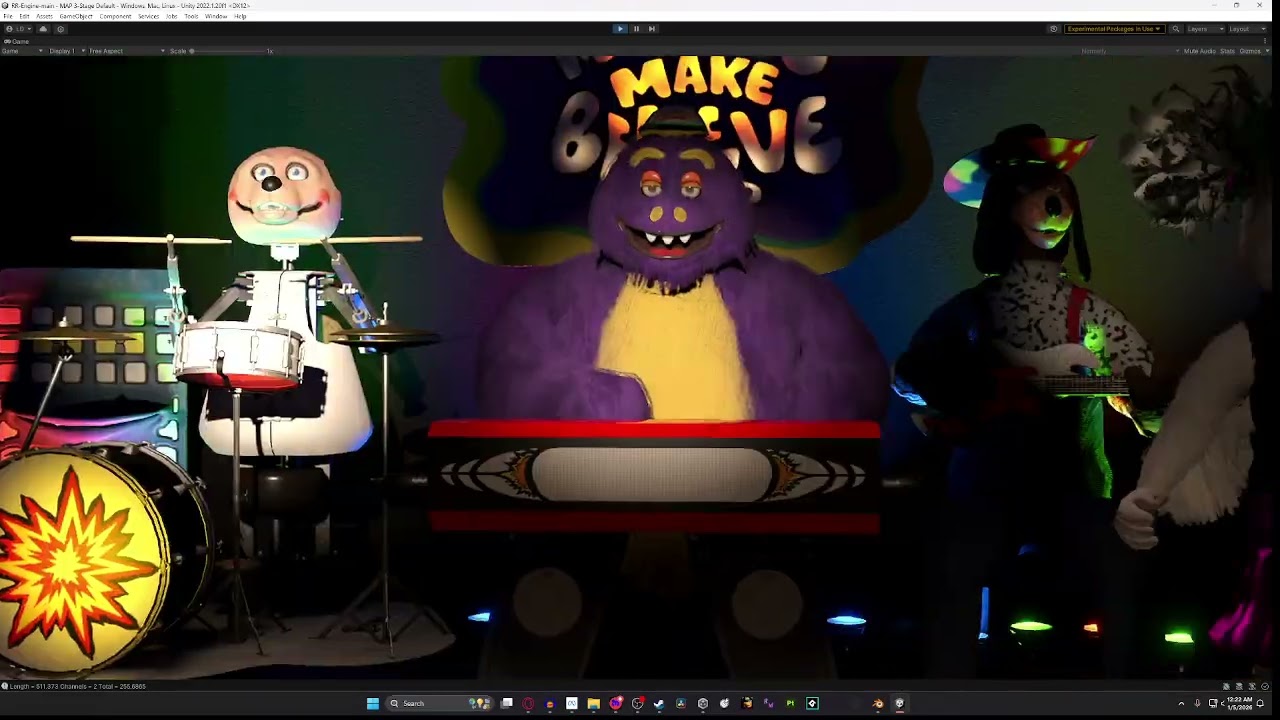This screenshot has width=1280, height=720.
Task: Open the Undo History icon
Action: 1053,29
